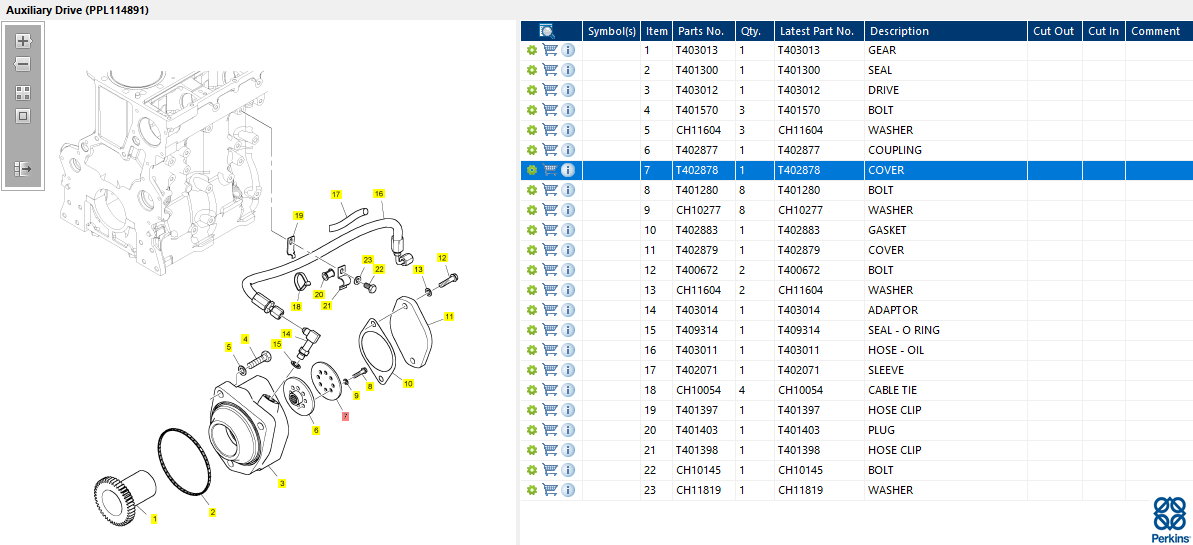This screenshot has height=545, width=1193.
Task: Open info for GASKET T402883
Action: point(568,230)
